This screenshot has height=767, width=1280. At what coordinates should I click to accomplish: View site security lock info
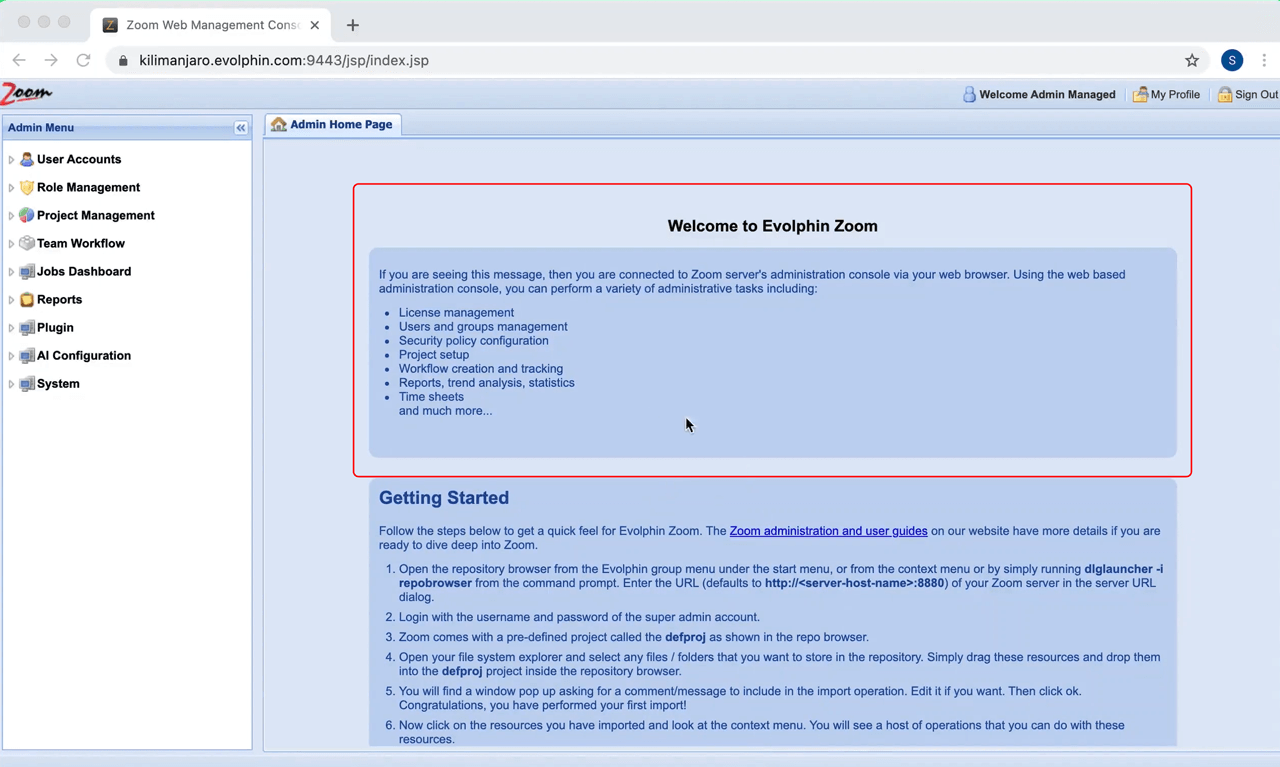pyautogui.click(x=123, y=60)
